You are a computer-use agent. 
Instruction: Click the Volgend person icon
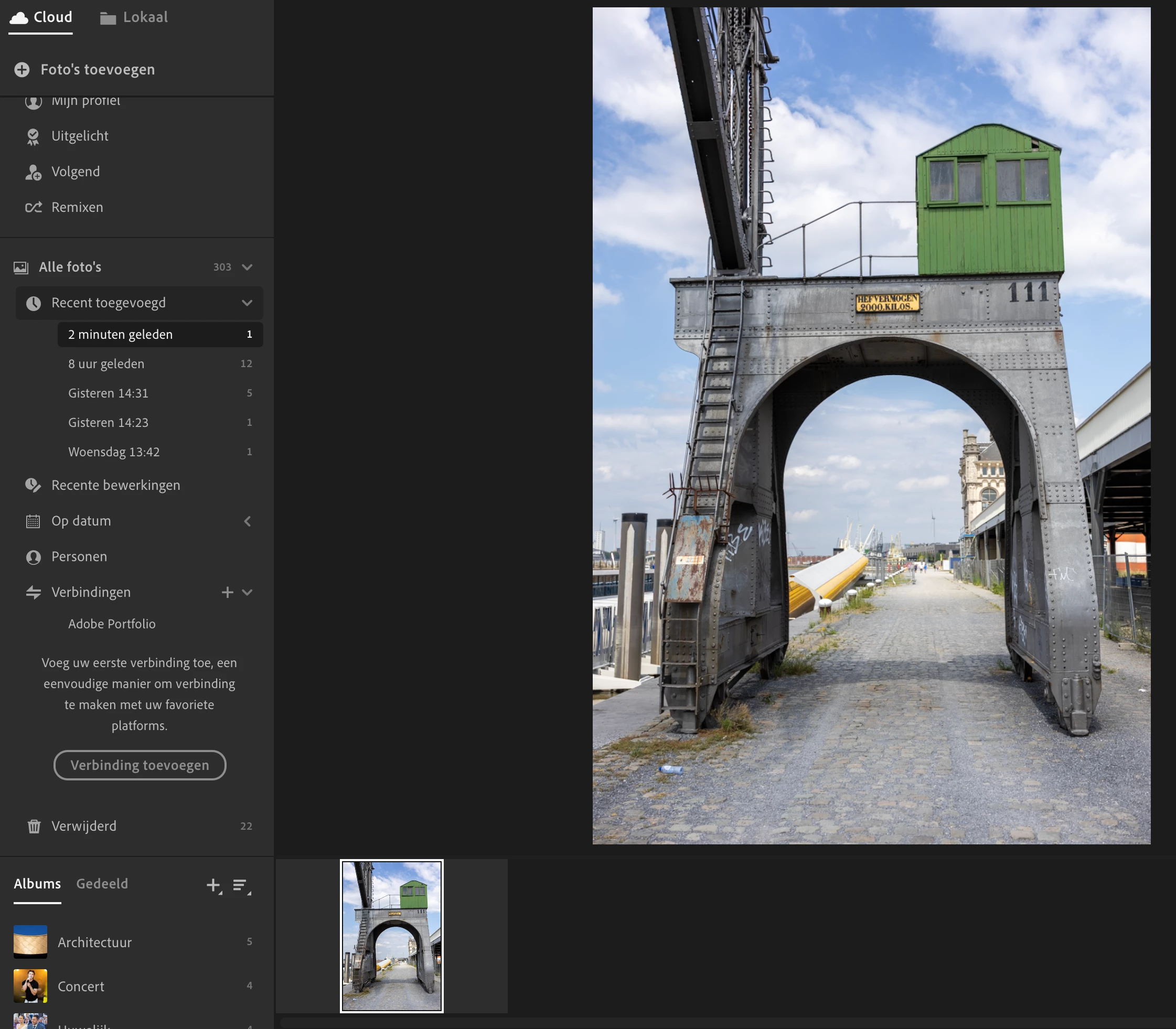(x=33, y=172)
